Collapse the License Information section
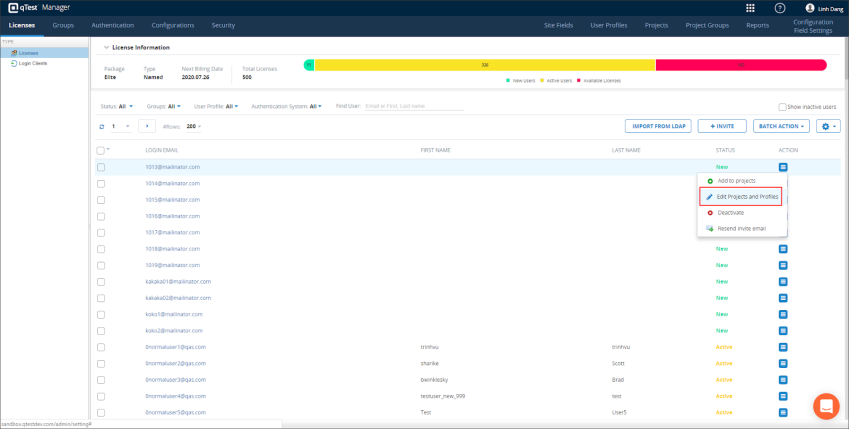The height and width of the screenshot is (429, 849). click(x=106, y=47)
